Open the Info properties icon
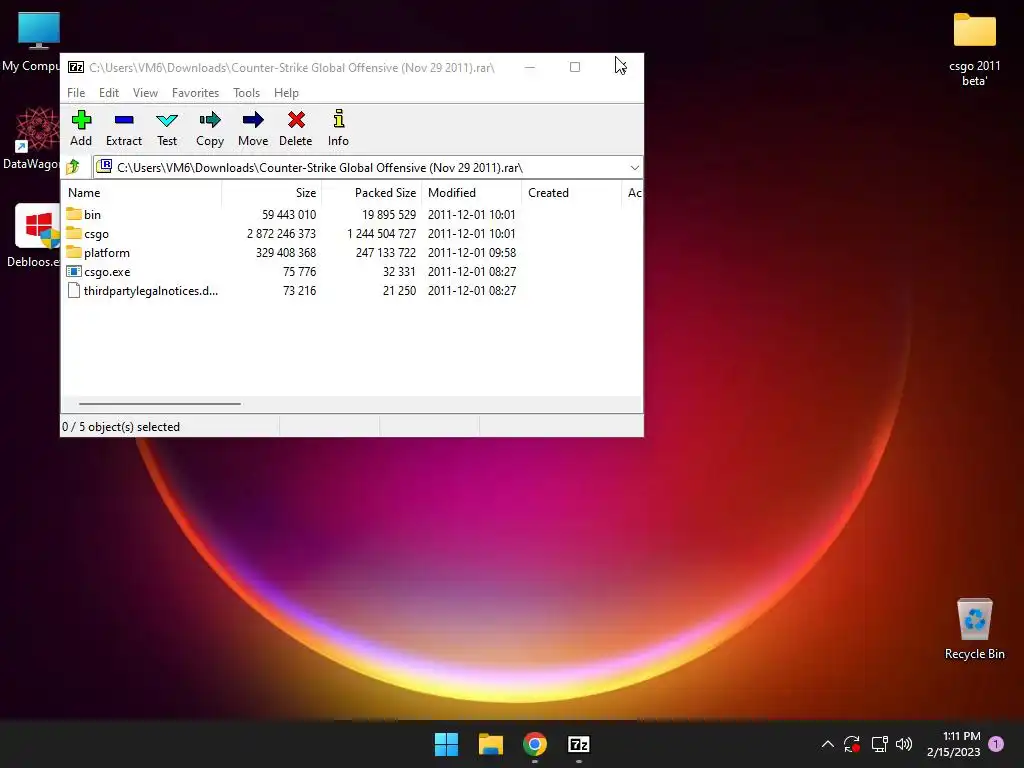 [338, 119]
